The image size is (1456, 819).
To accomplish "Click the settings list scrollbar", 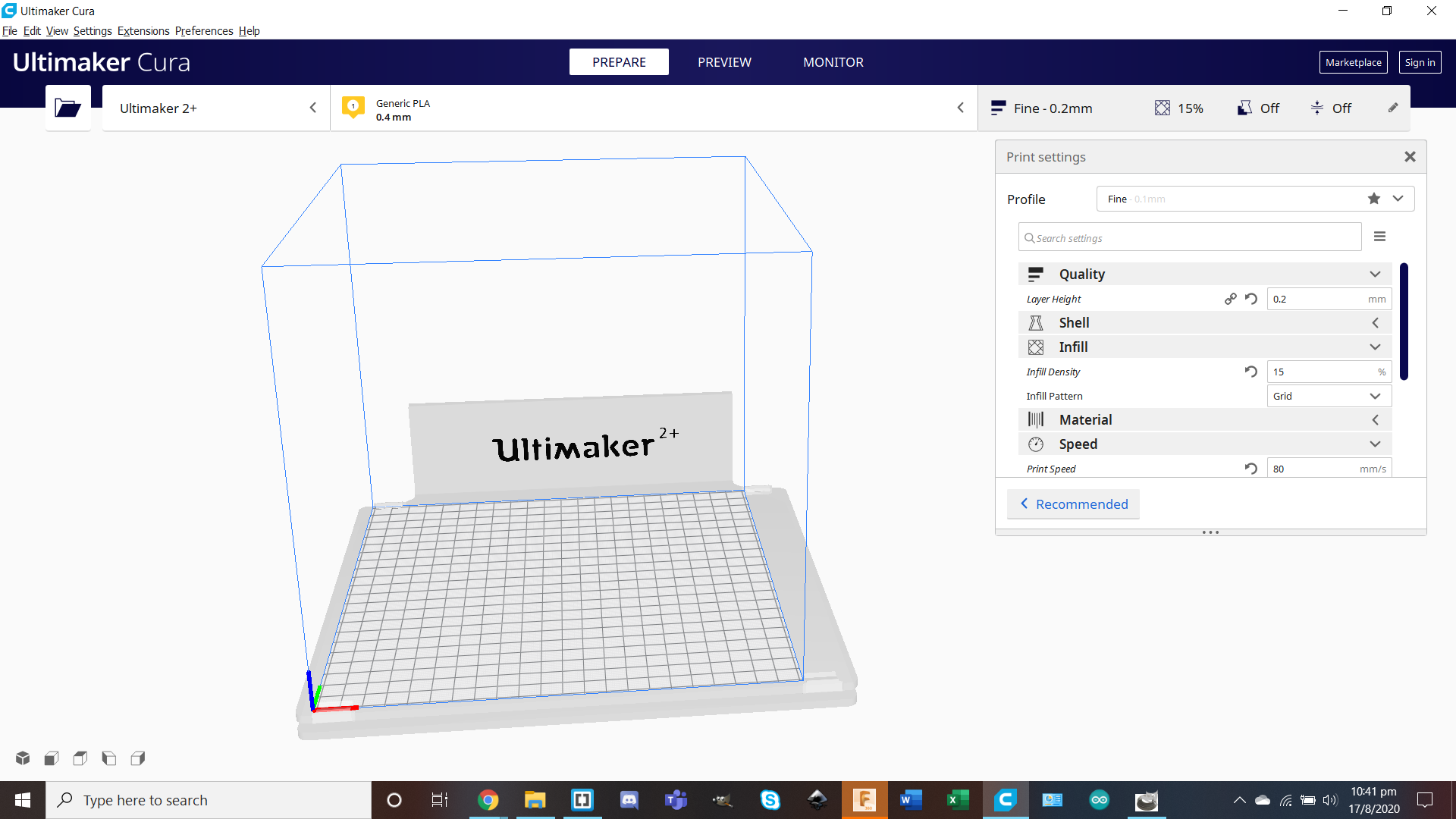I will tap(1404, 322).
